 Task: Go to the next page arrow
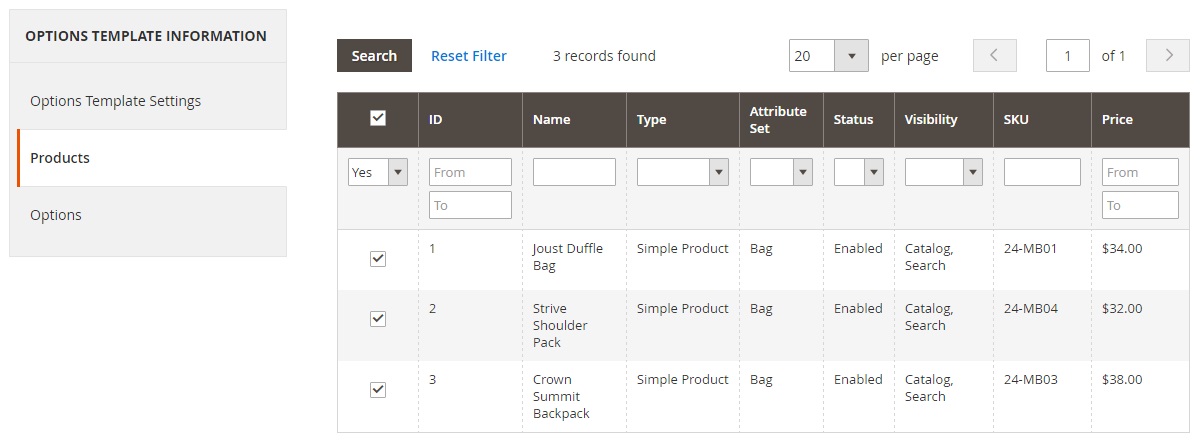tap(1167, 56)
